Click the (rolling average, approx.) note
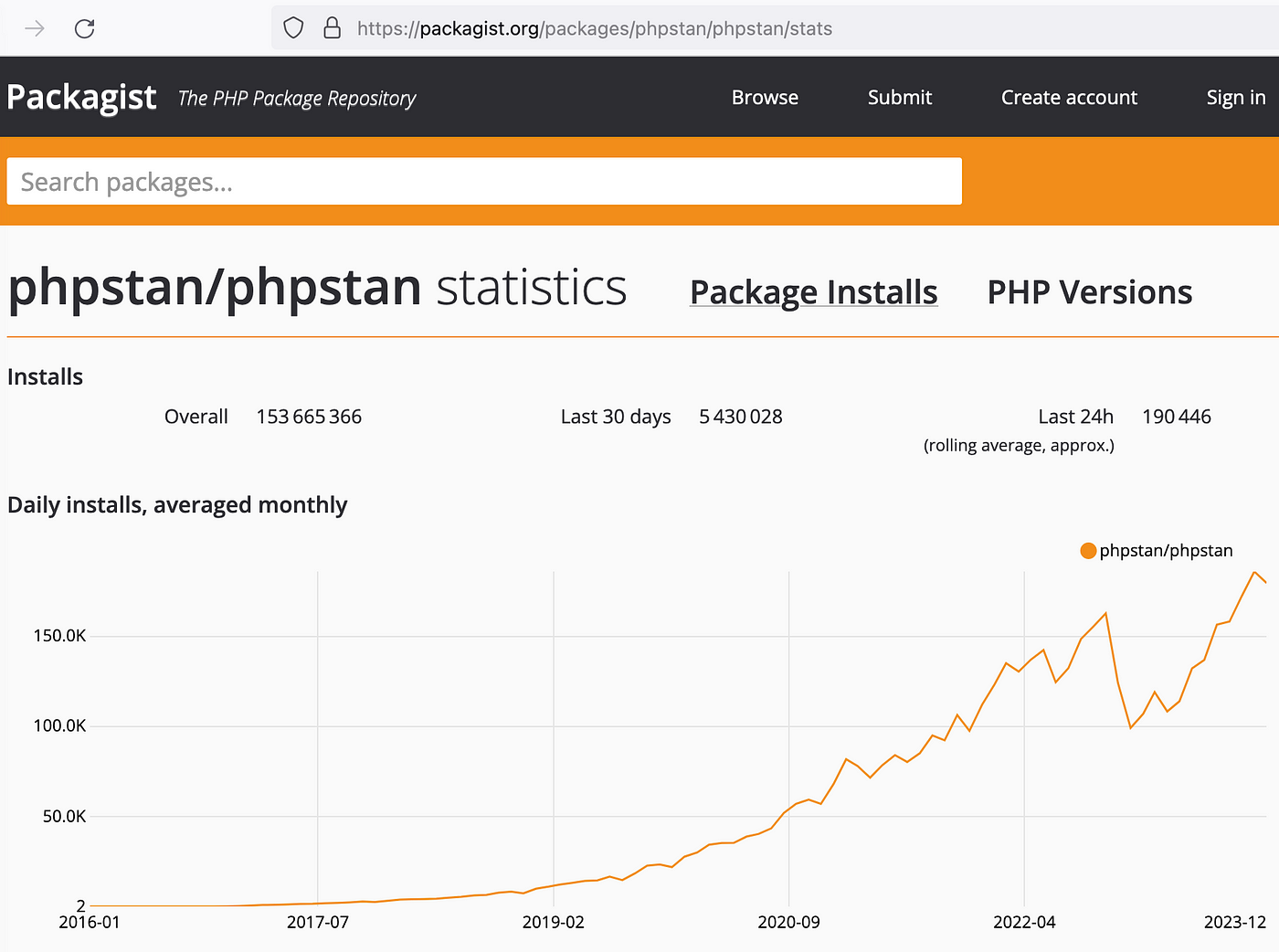 [1019, 446]
